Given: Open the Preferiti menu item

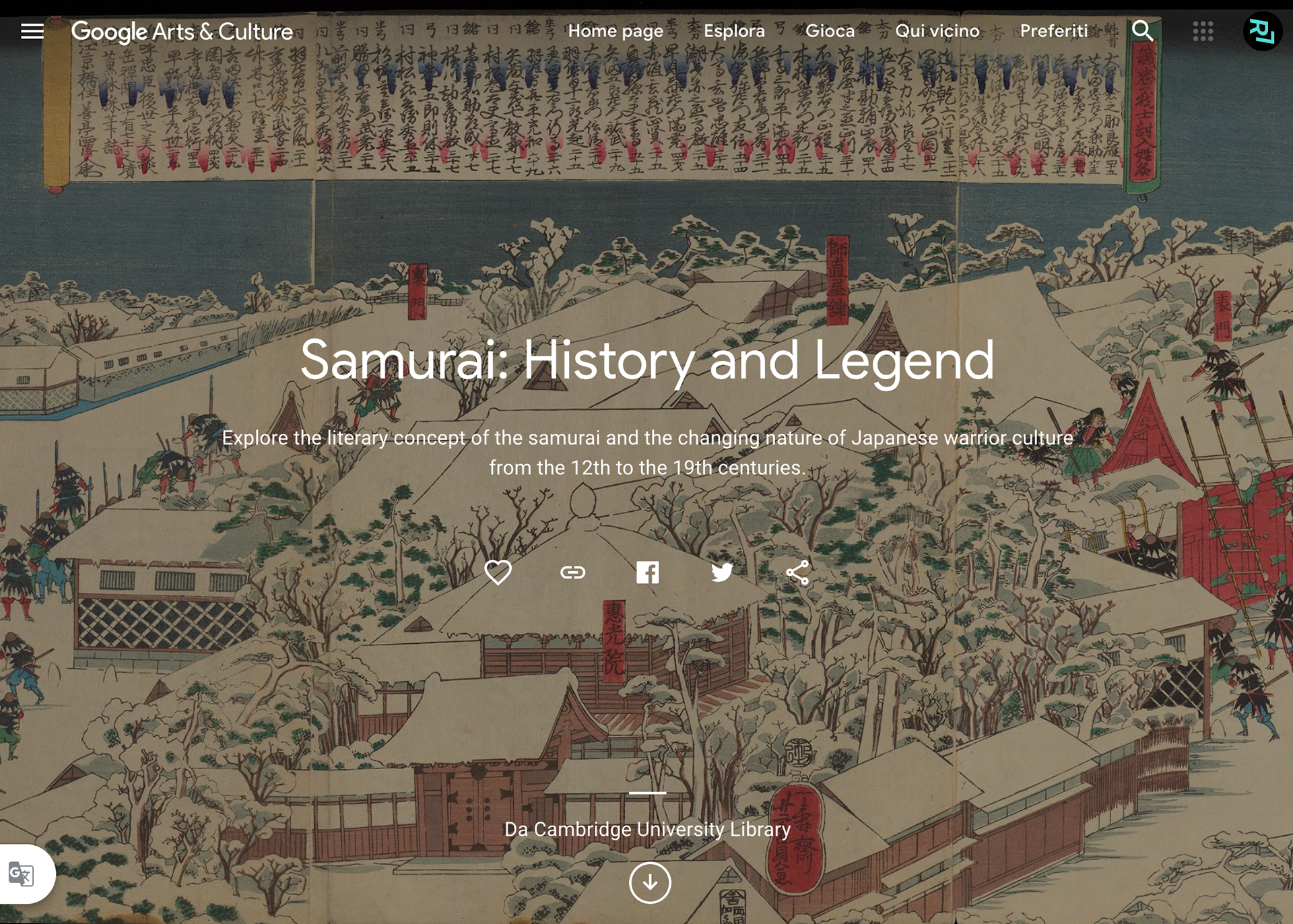Looking at the screenshot, I should [x=1053, y=31].
